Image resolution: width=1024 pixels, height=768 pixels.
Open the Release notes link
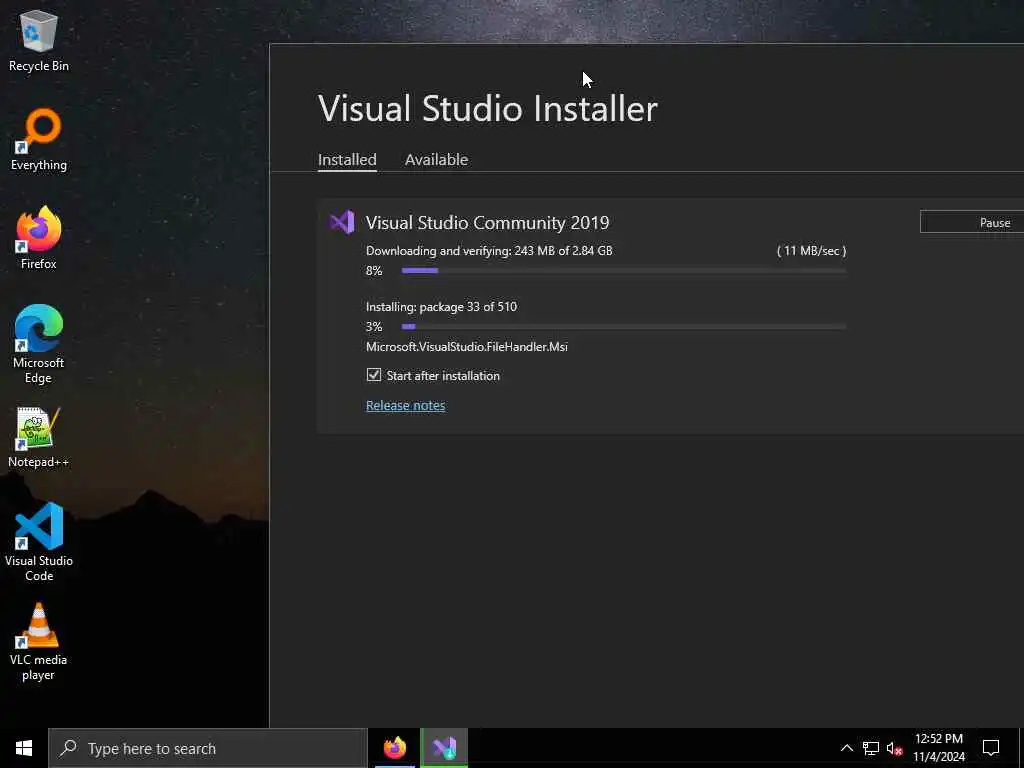(x=406, y=406)
